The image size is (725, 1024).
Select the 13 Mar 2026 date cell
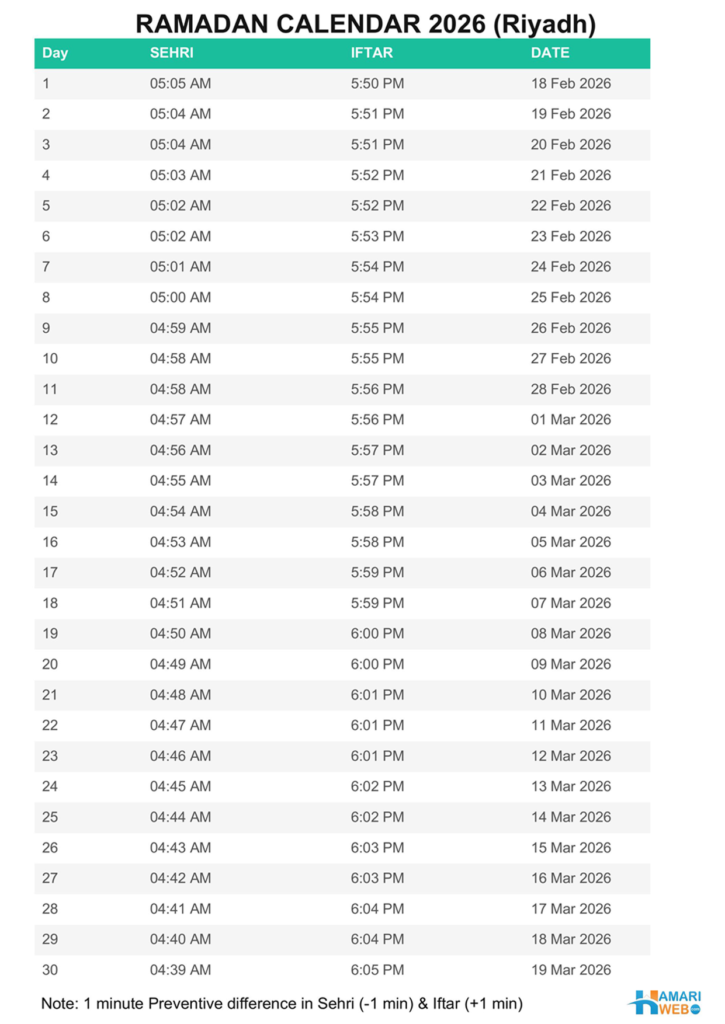click(x=571, y=786)
